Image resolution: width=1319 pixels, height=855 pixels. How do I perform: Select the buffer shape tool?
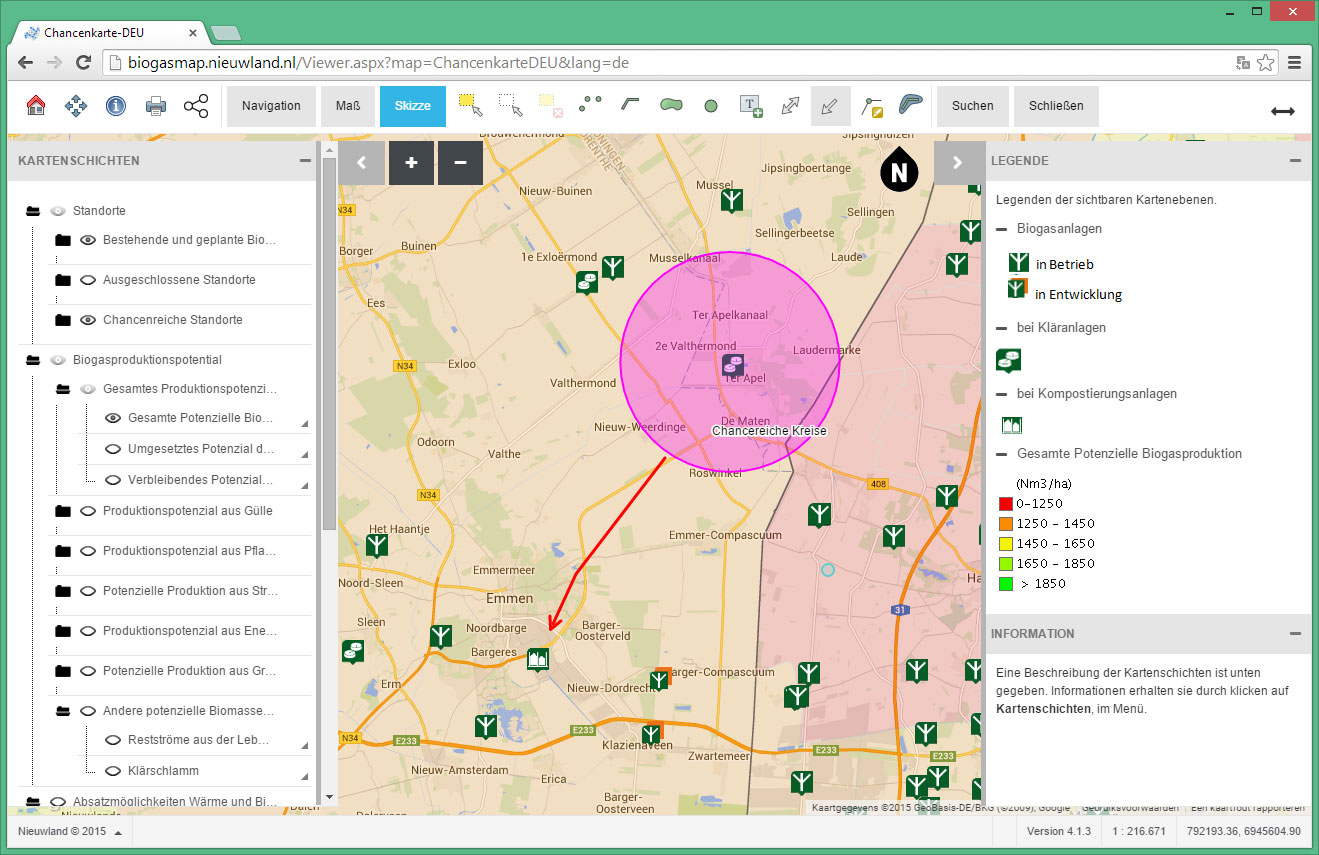click(911, 104)
